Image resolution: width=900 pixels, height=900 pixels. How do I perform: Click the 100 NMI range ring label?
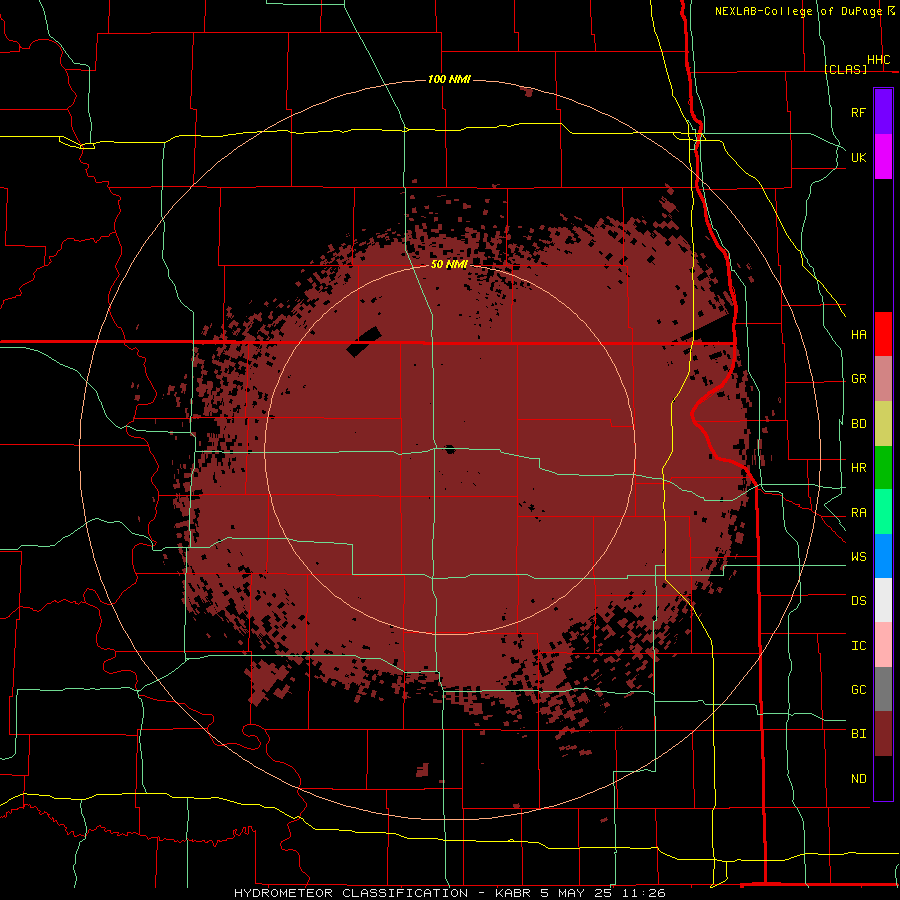tap(449, 79)
